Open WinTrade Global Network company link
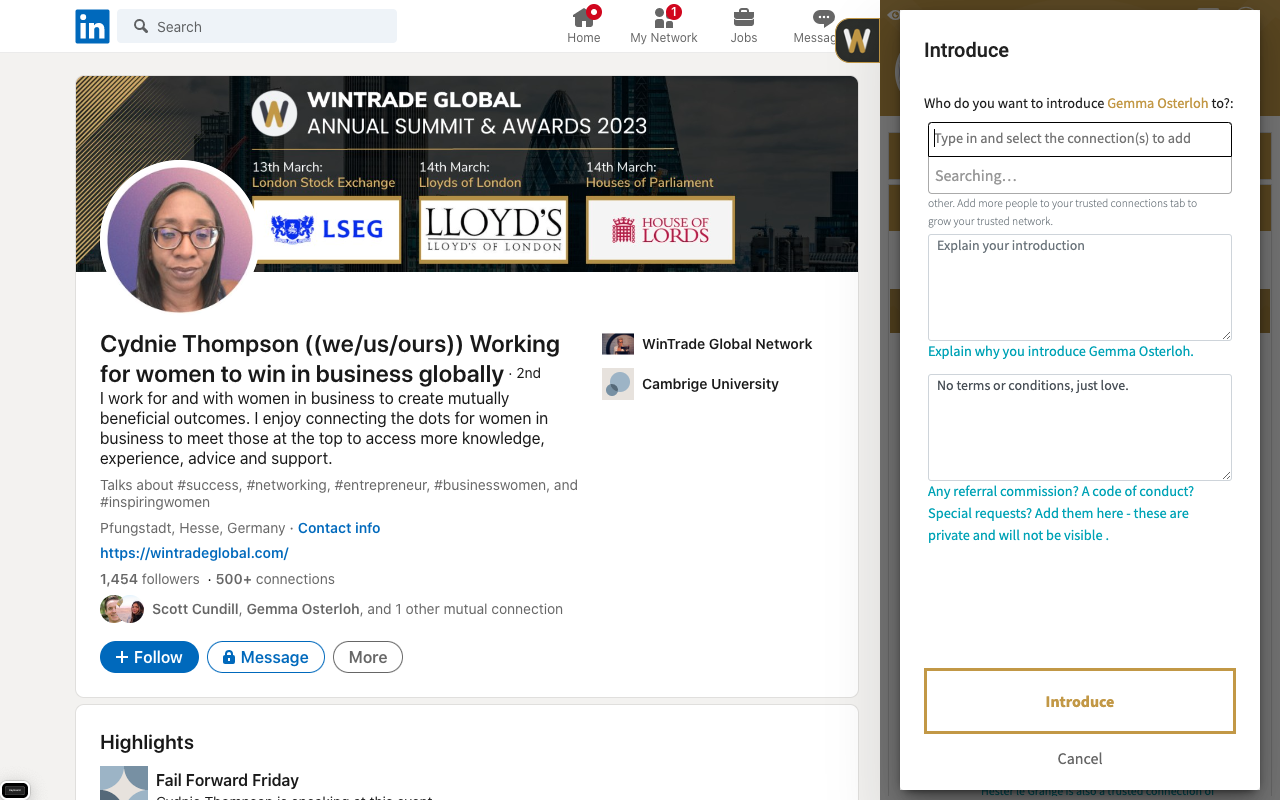1280x800 pixels. tap(727, 344)
